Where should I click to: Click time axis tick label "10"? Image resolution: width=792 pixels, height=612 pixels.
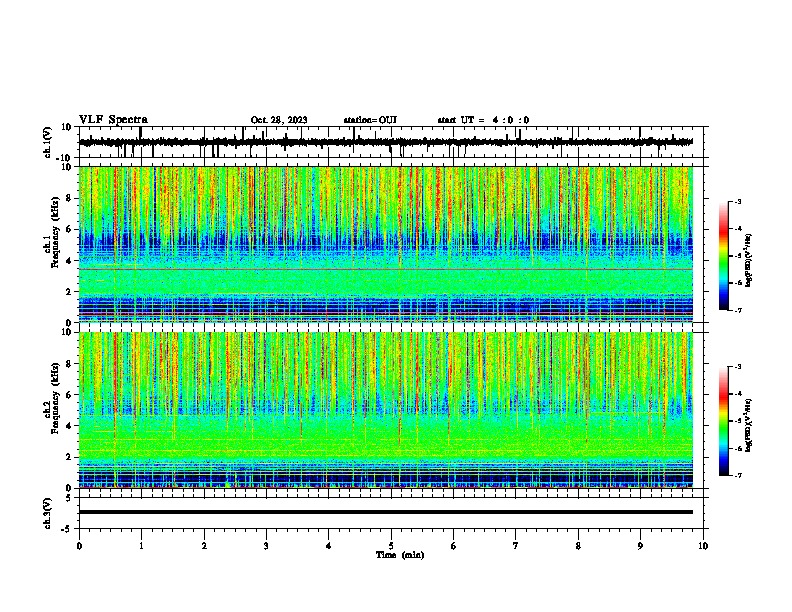point(703,546)
